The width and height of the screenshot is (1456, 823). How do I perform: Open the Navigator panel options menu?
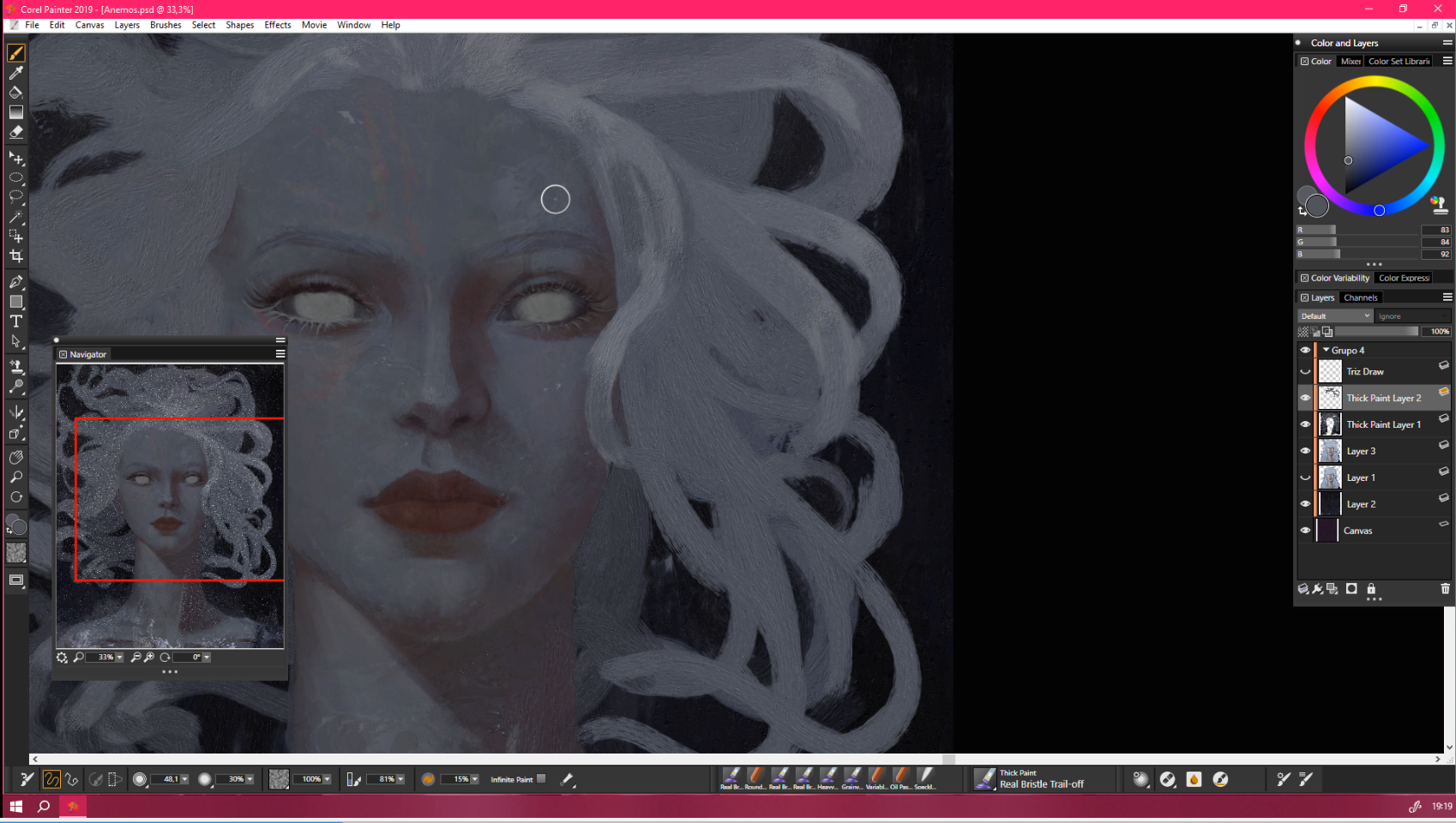(280, 354)
